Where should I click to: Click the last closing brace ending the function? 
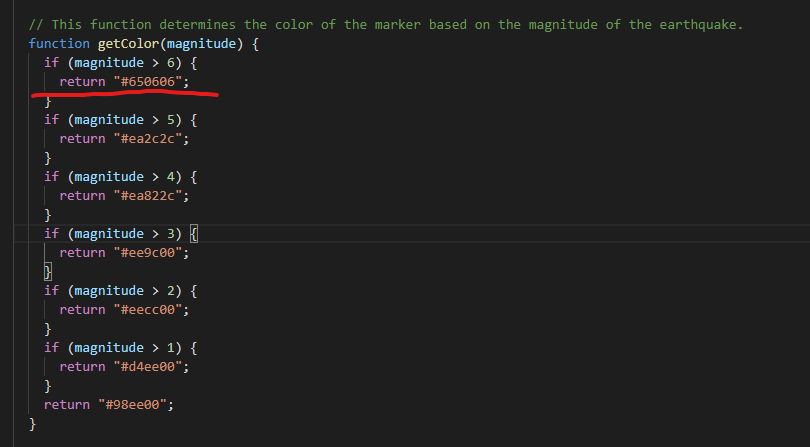point(33,424)
